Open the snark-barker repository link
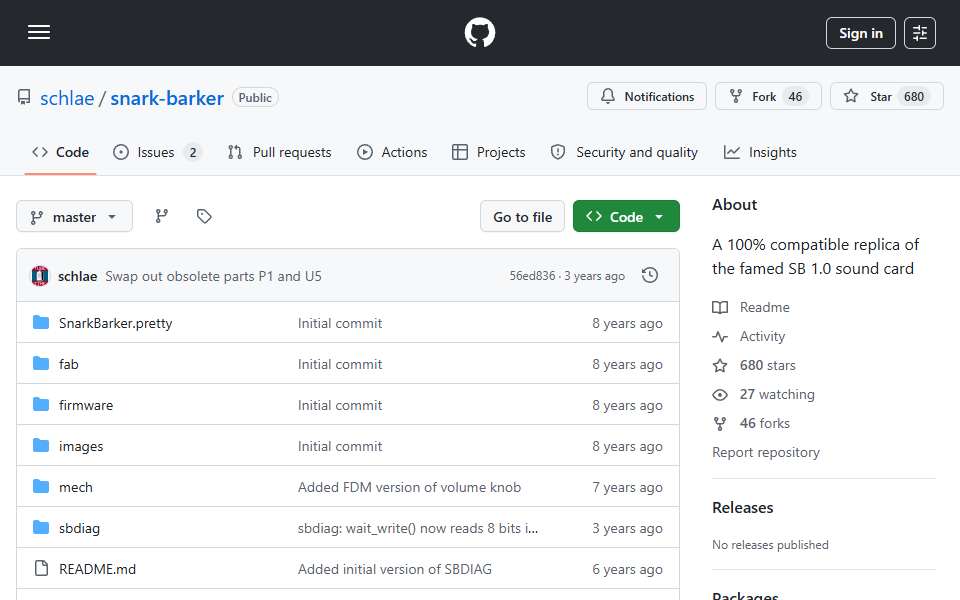Viewport: 960px width, 600px height. coord(167,98)
